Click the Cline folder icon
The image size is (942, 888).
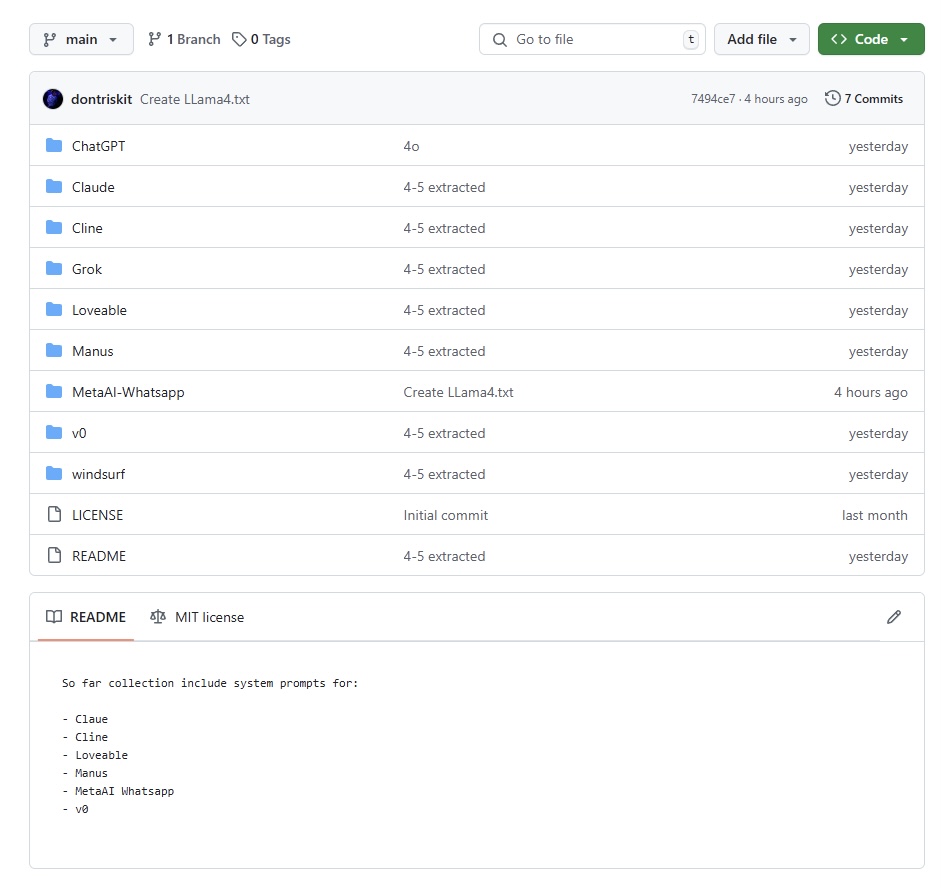[x=54, y=228]
